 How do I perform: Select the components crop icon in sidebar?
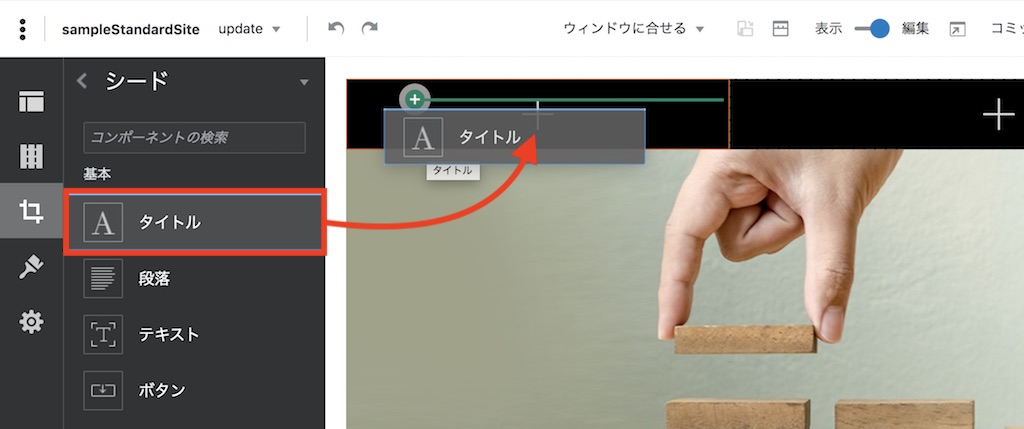click(31, 212)
